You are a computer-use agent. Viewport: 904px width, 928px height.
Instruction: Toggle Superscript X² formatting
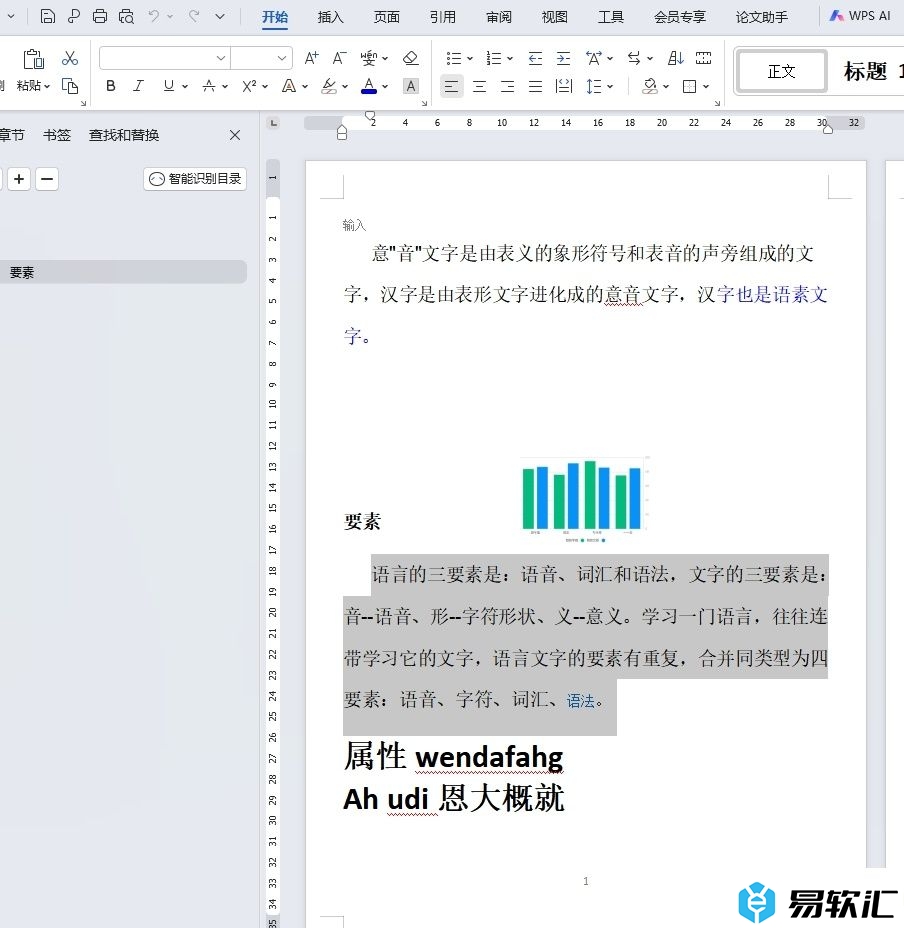click(x=249, y=86)
